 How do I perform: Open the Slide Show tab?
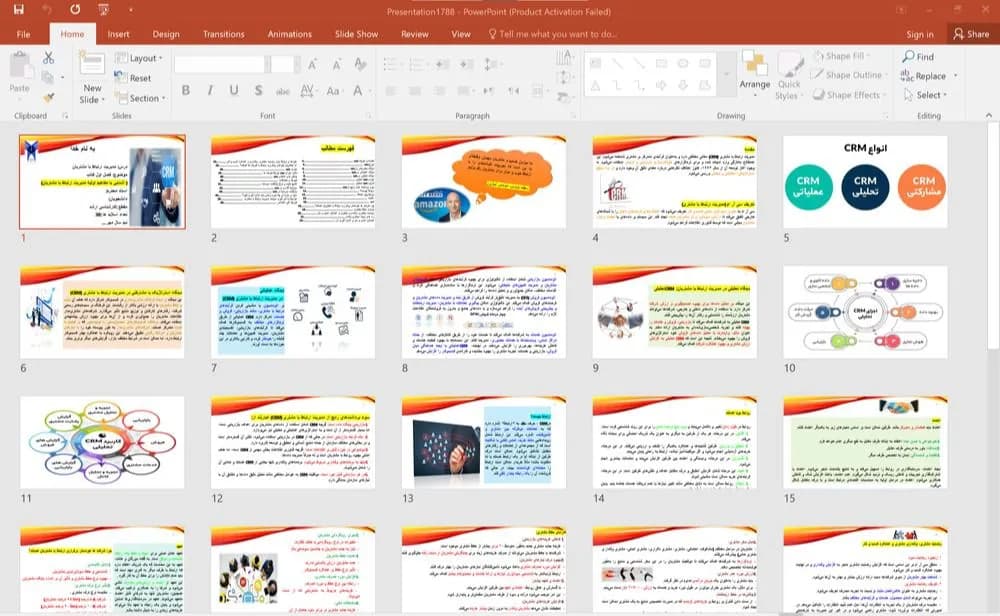point(357,34)
